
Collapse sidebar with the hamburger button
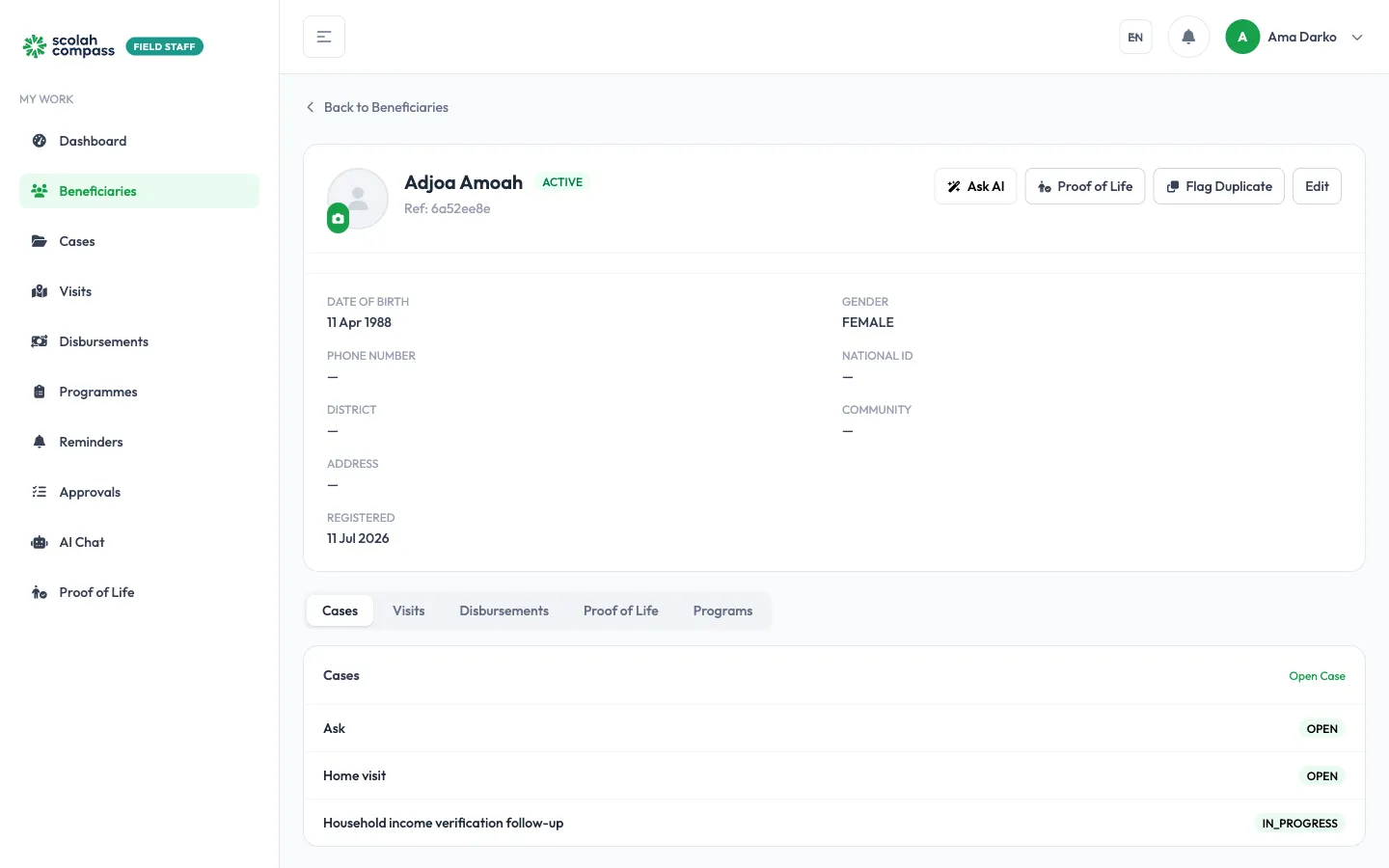click(x=324, y=37)
